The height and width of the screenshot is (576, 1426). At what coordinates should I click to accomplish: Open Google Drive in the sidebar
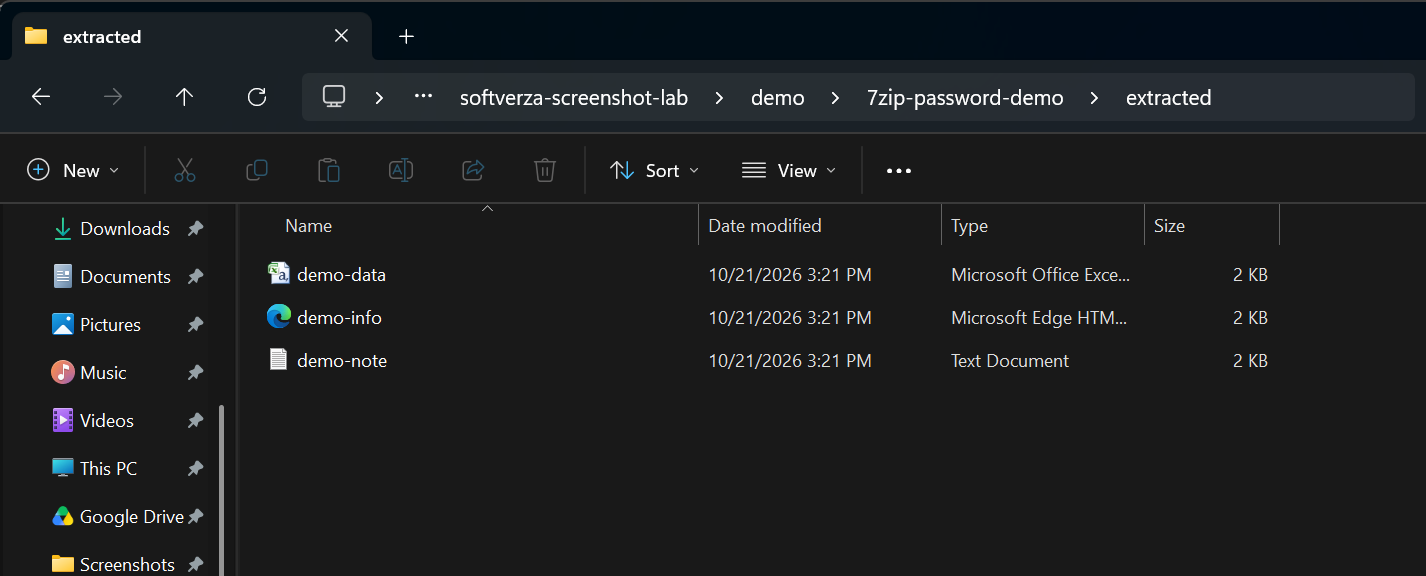132,517
